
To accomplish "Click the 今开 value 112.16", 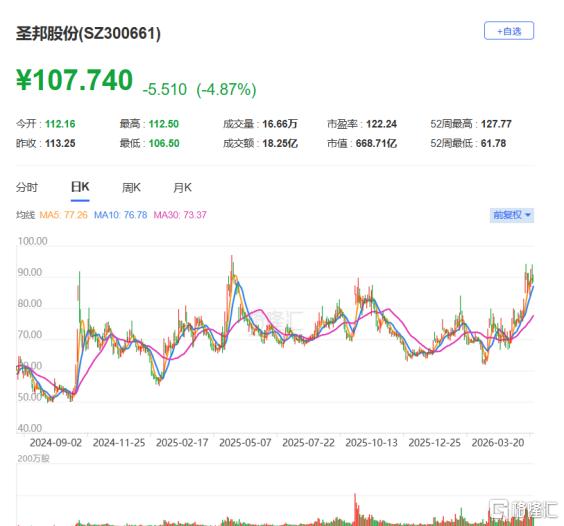I will tap(60, 124).
